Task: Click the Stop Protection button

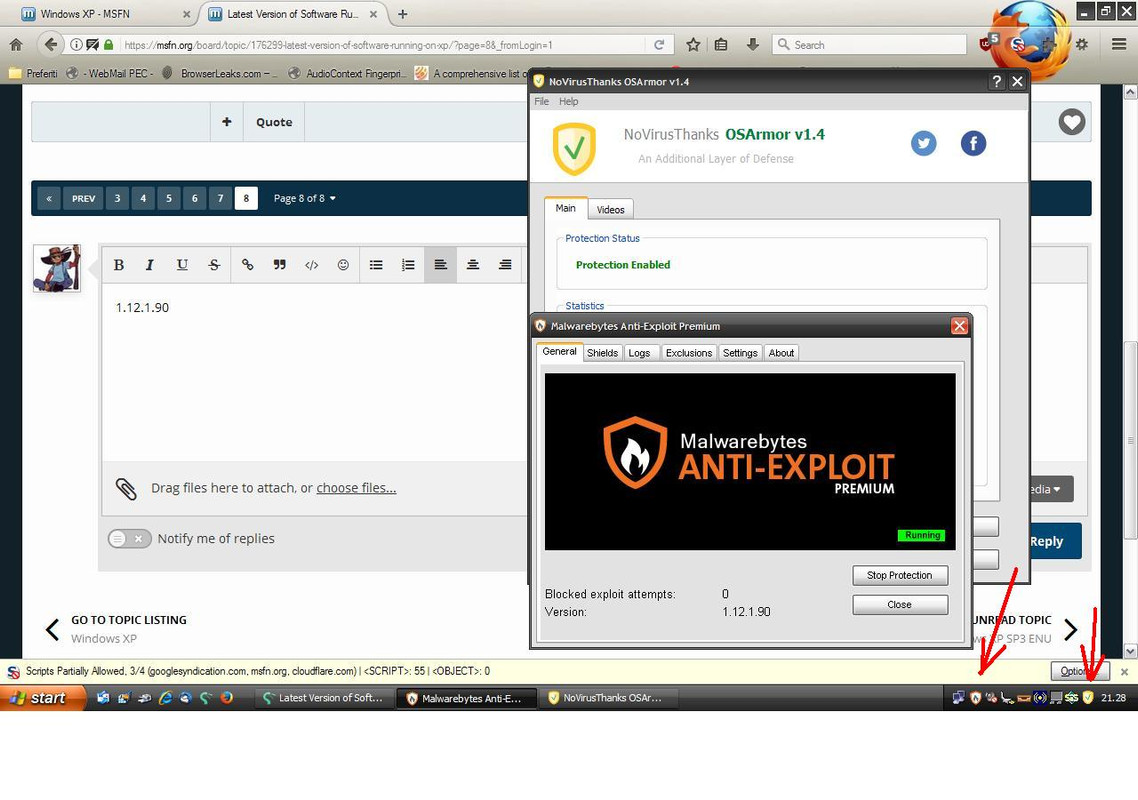Action: coord(900,575)
